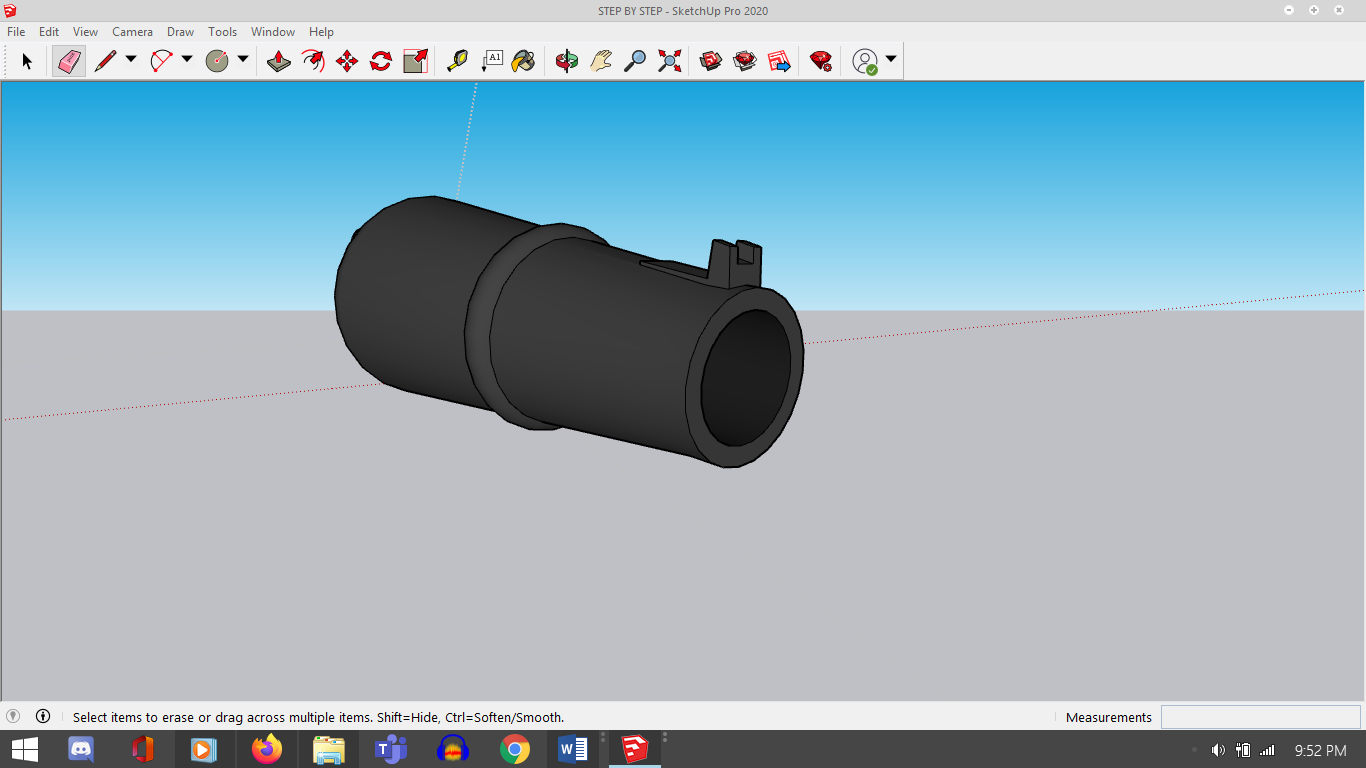Open the Draw menu
The image size is (1366, 768).
tap(180, 32)
